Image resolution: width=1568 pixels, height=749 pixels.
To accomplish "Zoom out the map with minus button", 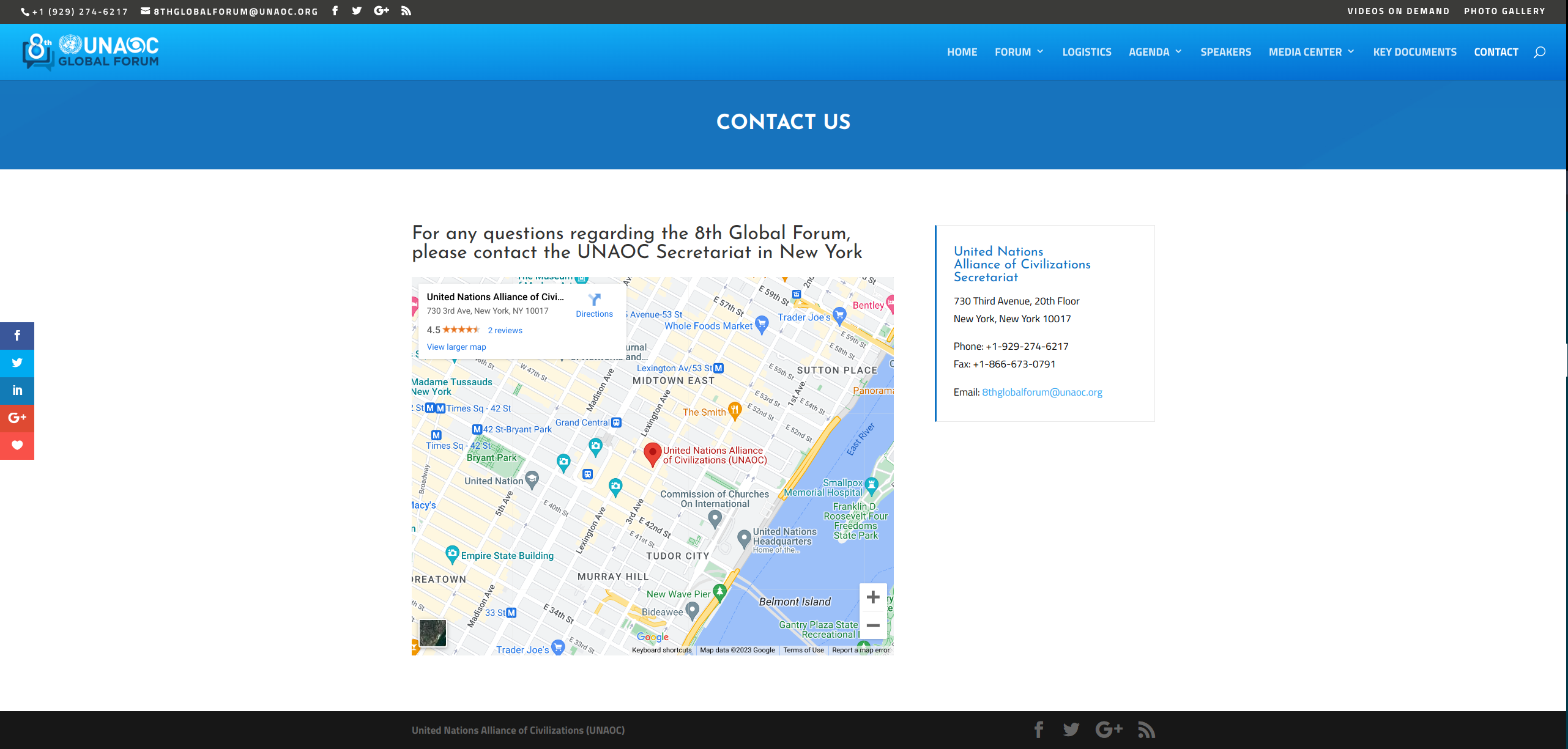I will [x=873, y=625].
